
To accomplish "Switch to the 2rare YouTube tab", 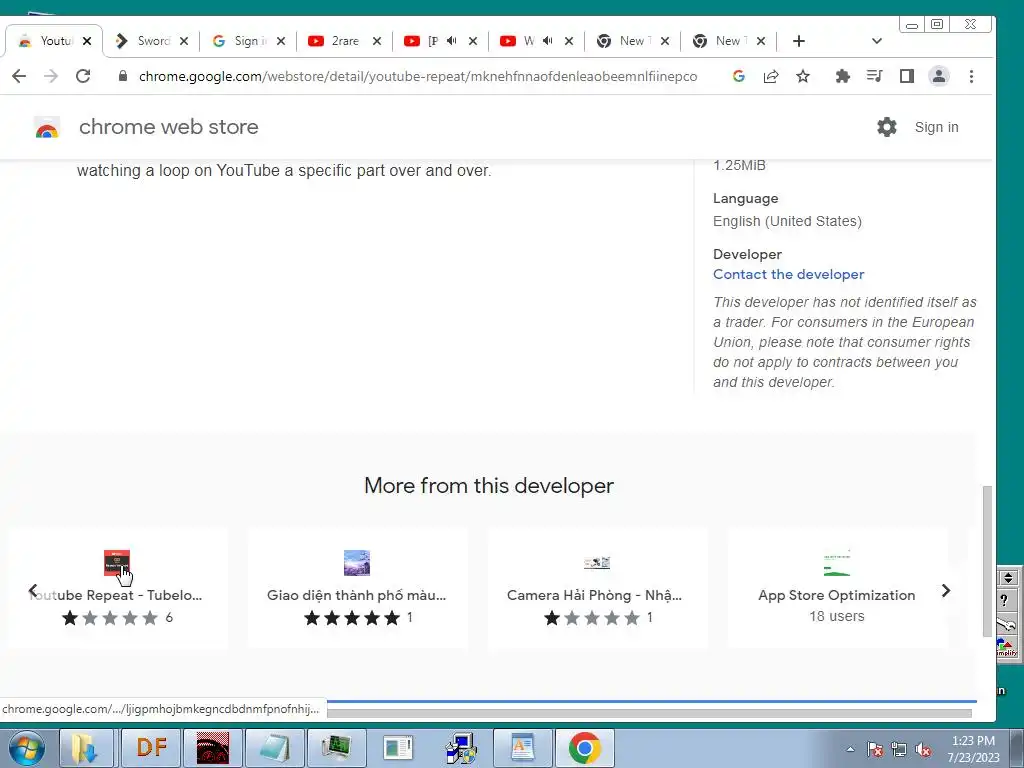I will 344,40.
